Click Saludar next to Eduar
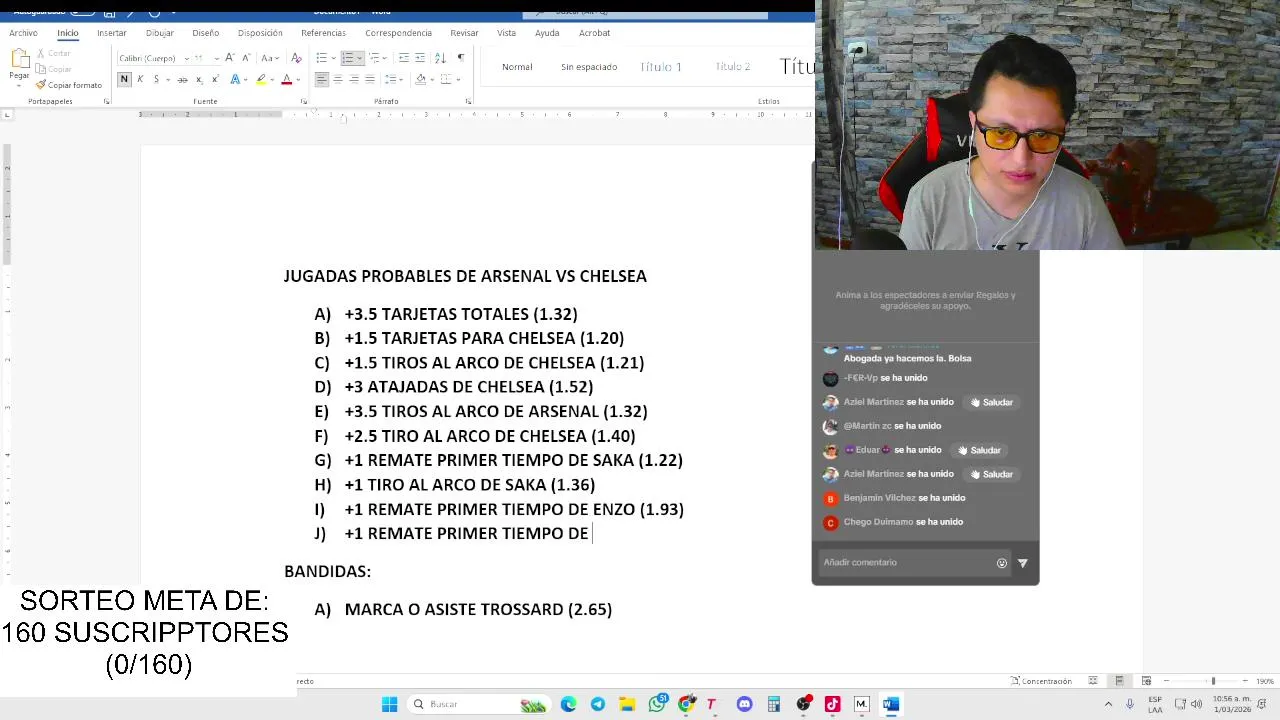This screenshot has width=1280, height=720. [978, 450]
